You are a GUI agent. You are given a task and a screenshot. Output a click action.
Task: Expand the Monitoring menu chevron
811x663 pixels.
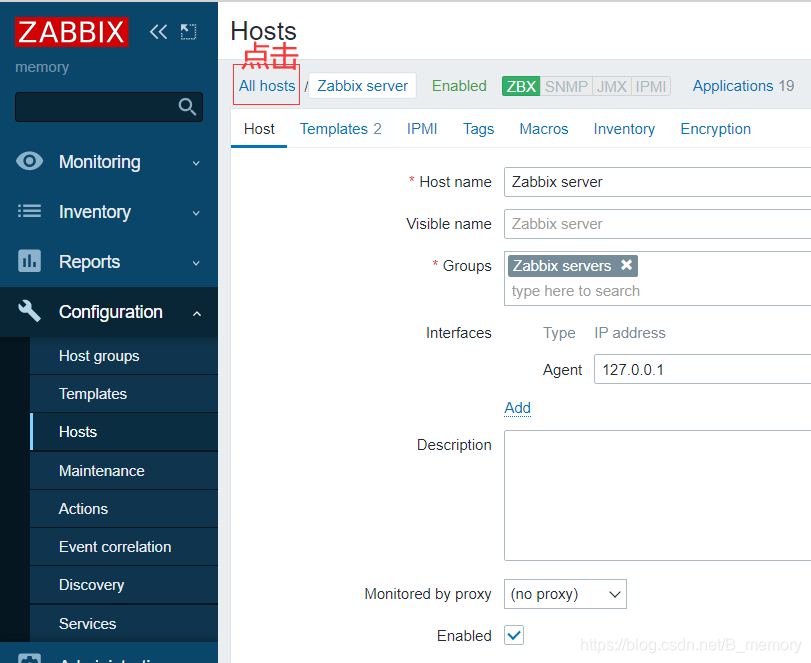tap(196, 163)
